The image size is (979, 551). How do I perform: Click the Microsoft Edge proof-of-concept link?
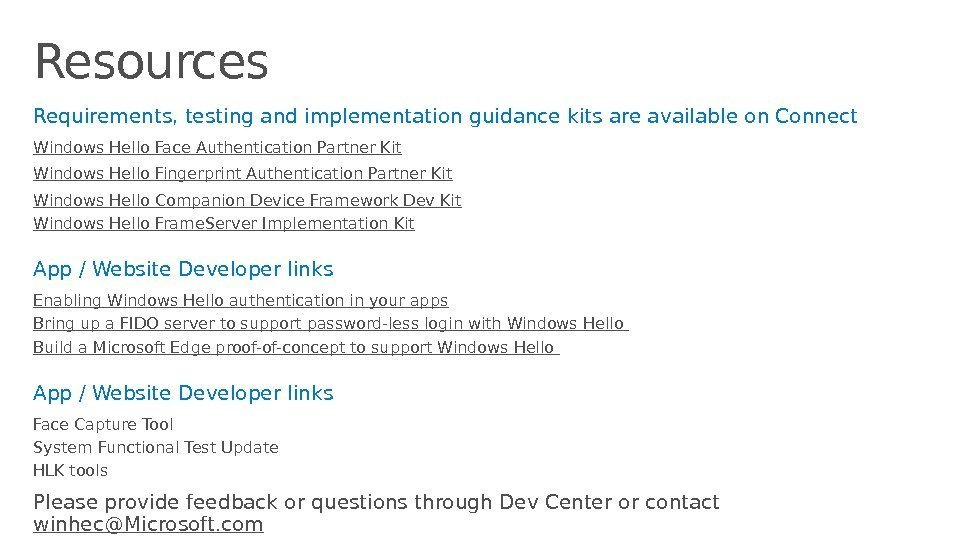(295, 347)
